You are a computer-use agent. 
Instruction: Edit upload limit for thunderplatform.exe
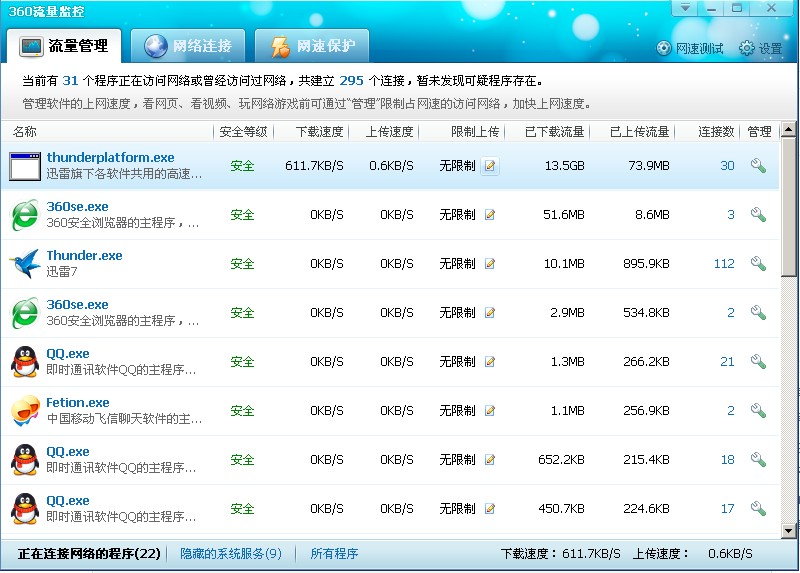(490, 165)
